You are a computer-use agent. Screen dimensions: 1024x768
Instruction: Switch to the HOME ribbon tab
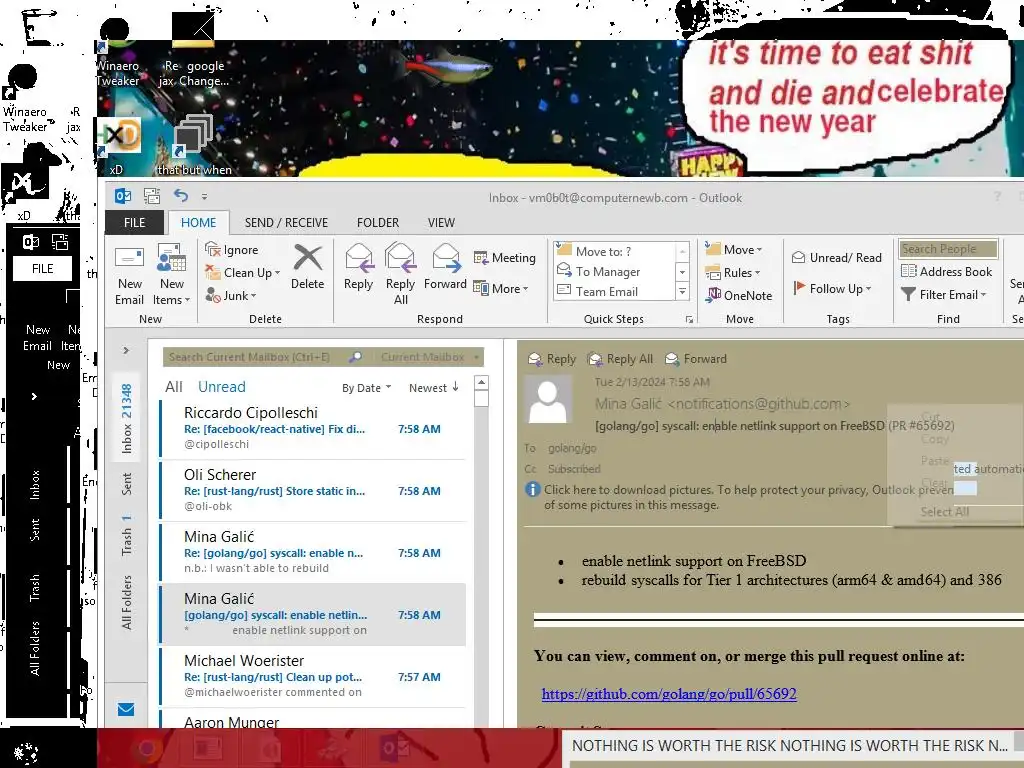click(199, 223)
